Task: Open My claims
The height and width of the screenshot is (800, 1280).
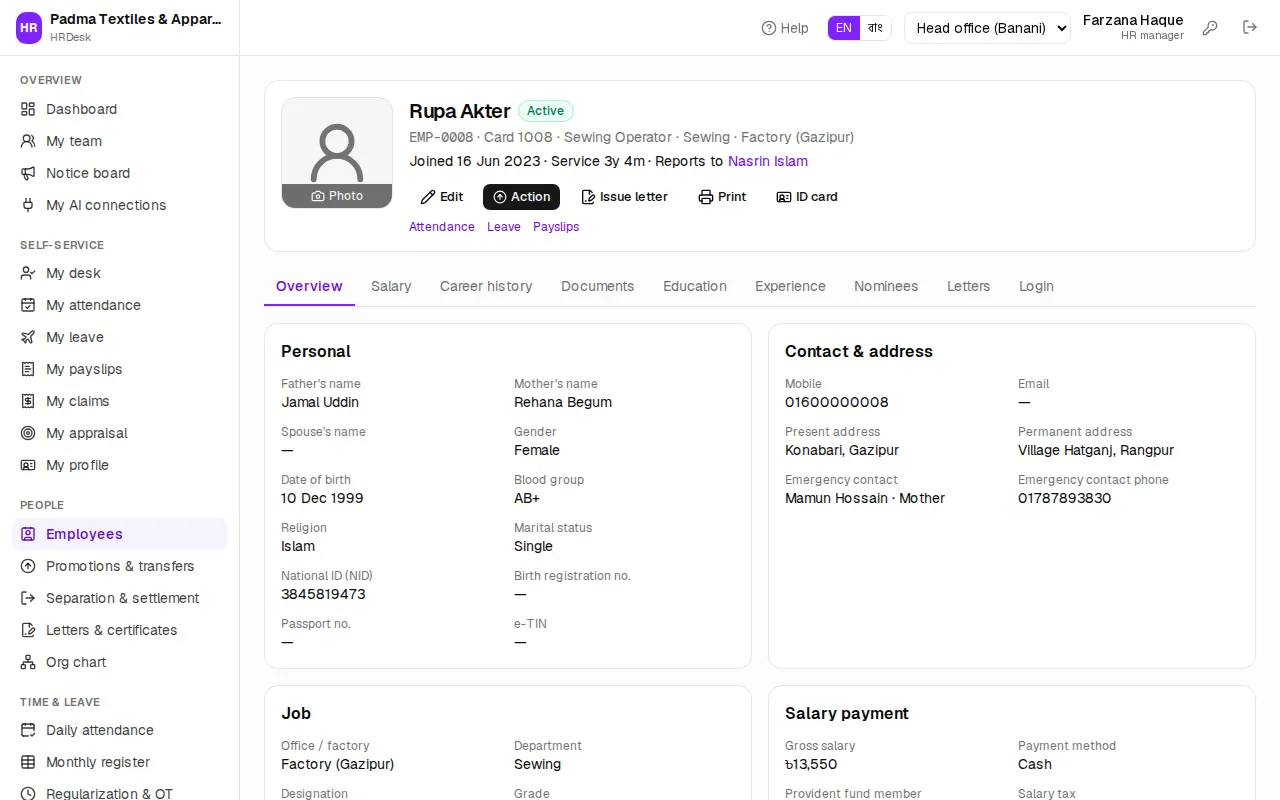Action: pos(120,401)
